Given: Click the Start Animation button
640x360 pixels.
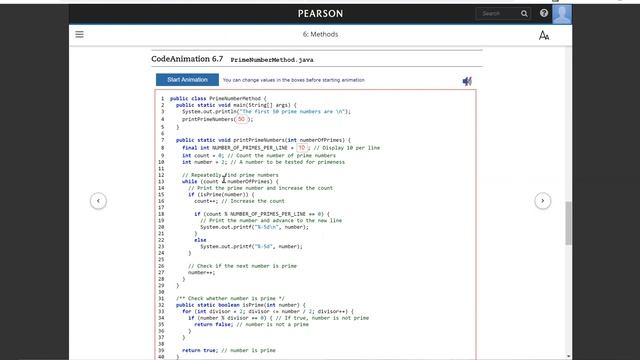Looking at the screenshot, I should 187,80.
